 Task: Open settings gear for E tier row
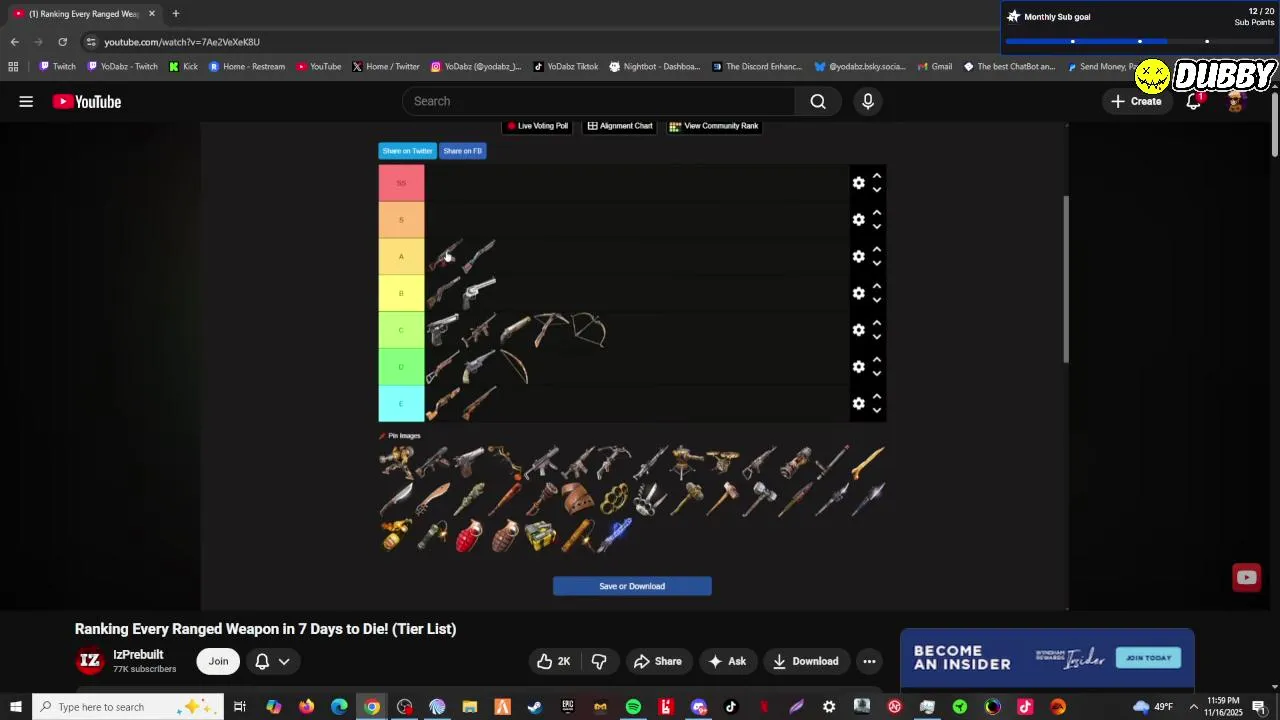(858, 404)
